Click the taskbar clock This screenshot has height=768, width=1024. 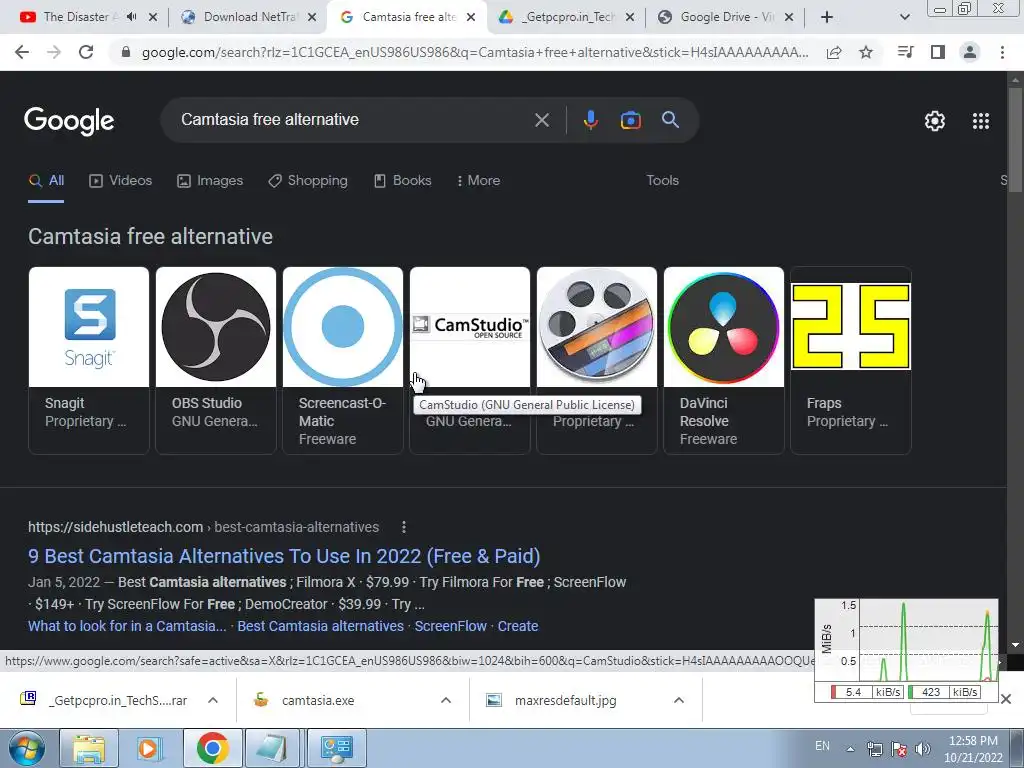(973, 749)
